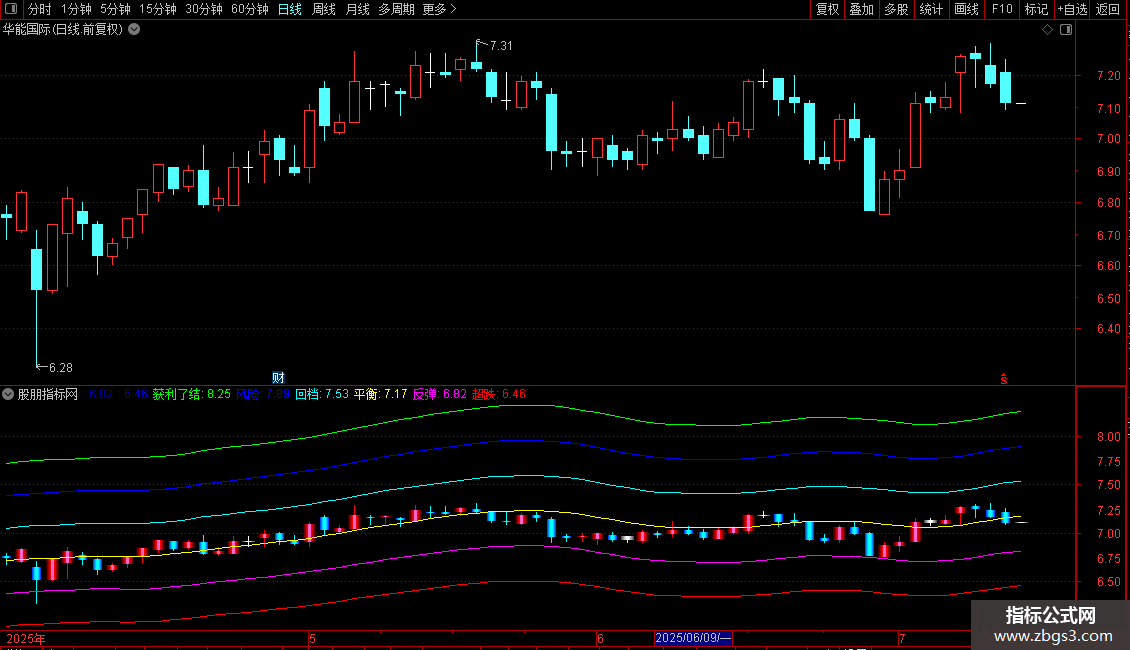Open the 多股 multi-stock view
The image size is (1130, 650).
896,9
